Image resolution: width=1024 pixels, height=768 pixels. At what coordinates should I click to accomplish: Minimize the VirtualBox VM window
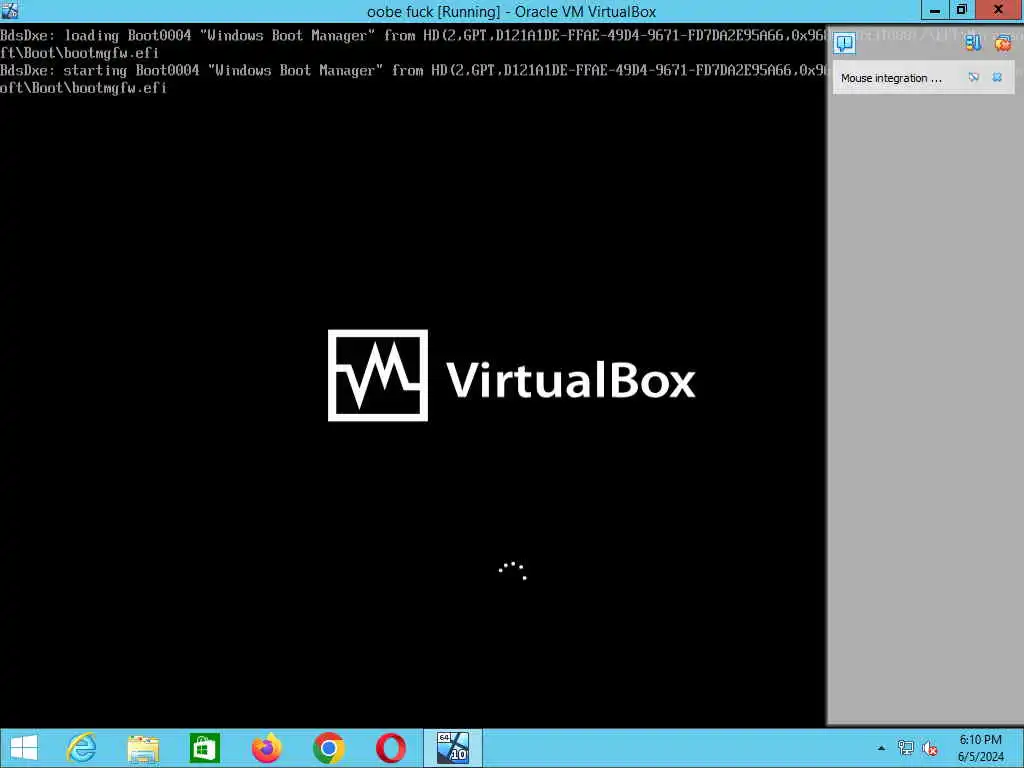click(935, 10)
